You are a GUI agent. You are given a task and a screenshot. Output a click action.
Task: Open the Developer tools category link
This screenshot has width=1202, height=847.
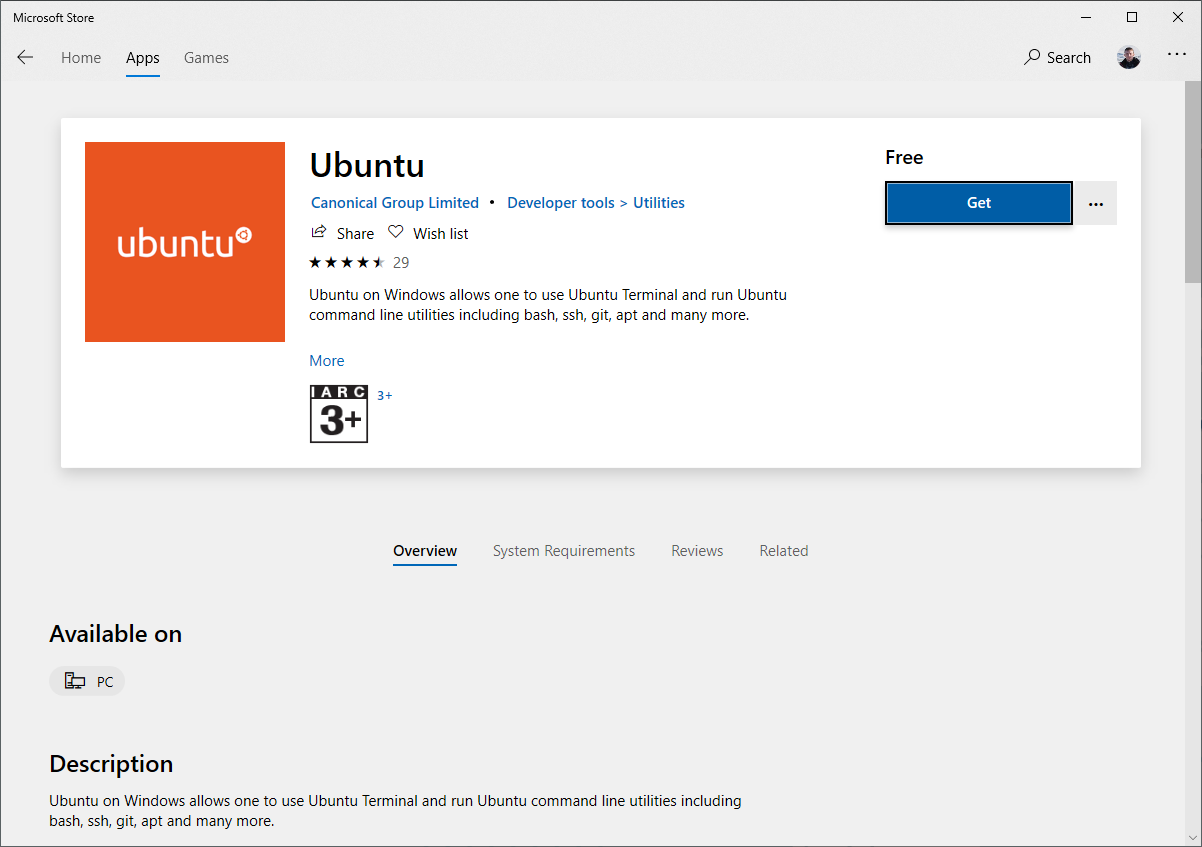(x=561, y=203)
